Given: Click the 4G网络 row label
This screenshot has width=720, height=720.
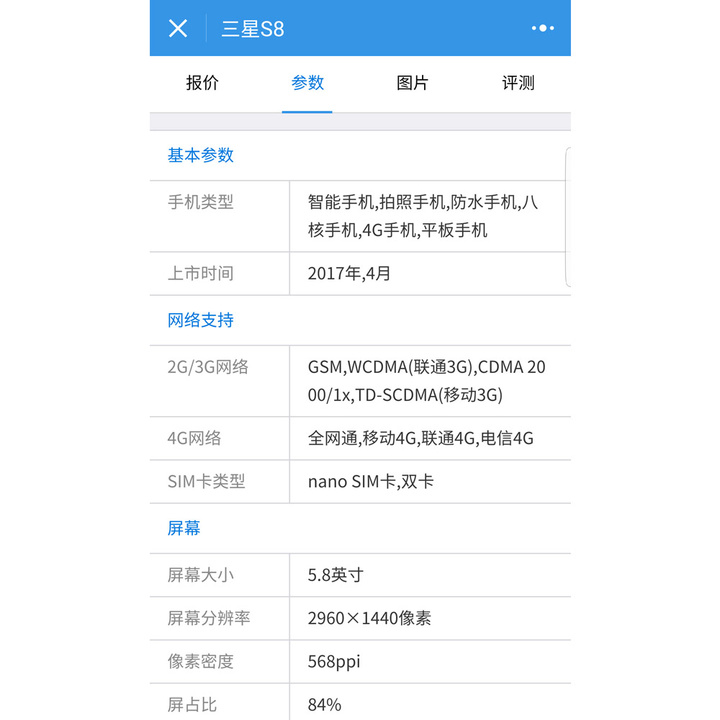Looking at the screenshot, I should click(194, 438).
